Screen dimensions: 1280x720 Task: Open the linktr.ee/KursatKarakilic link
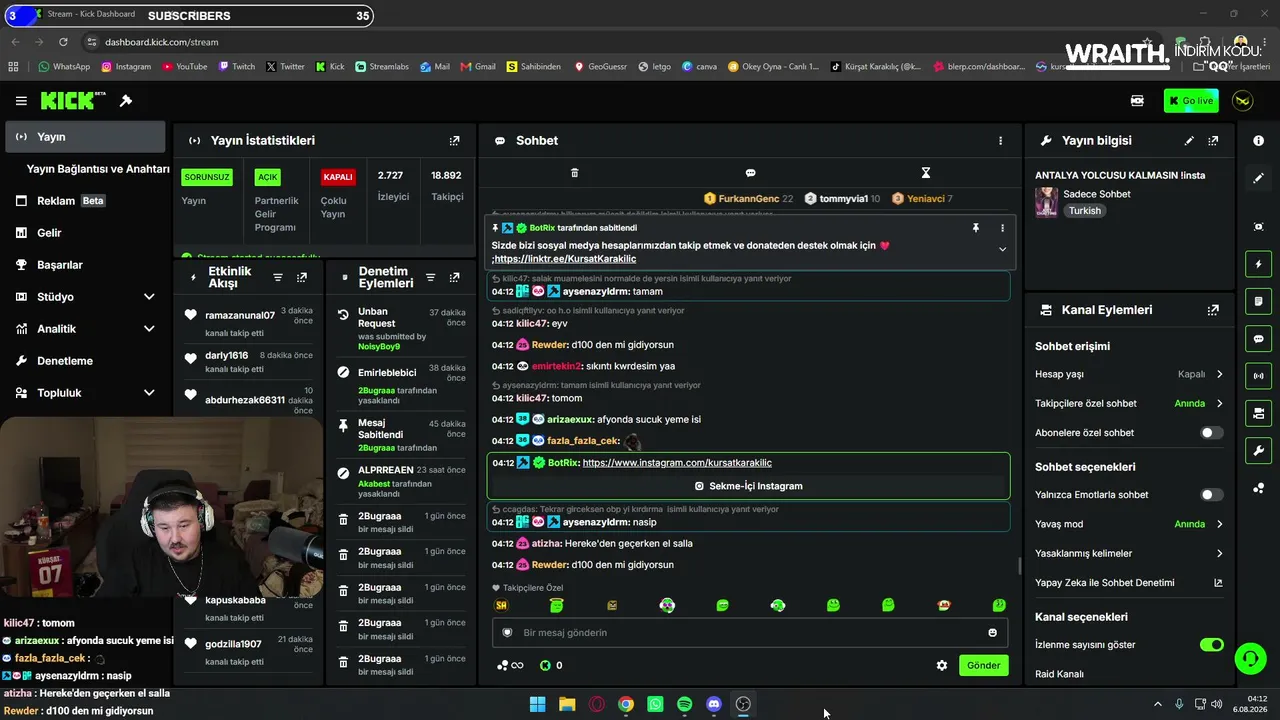tap(565, 259)
